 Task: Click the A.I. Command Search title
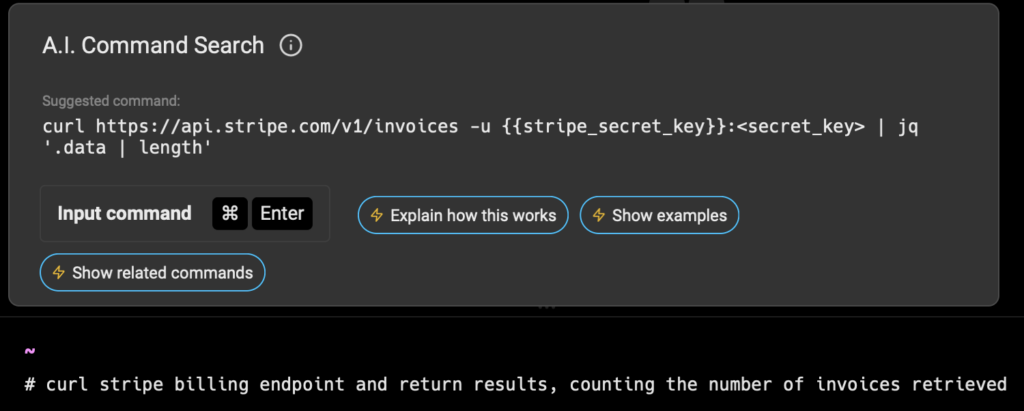pos(153,46)
